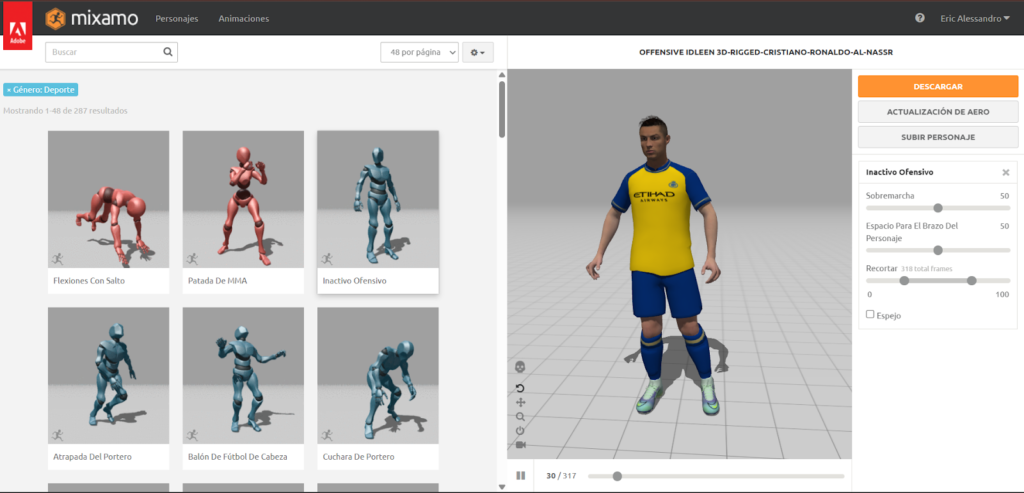Open the Animaciones tab
The image size is (1024, 493).
pyautogui.click(x=244, y=18)
